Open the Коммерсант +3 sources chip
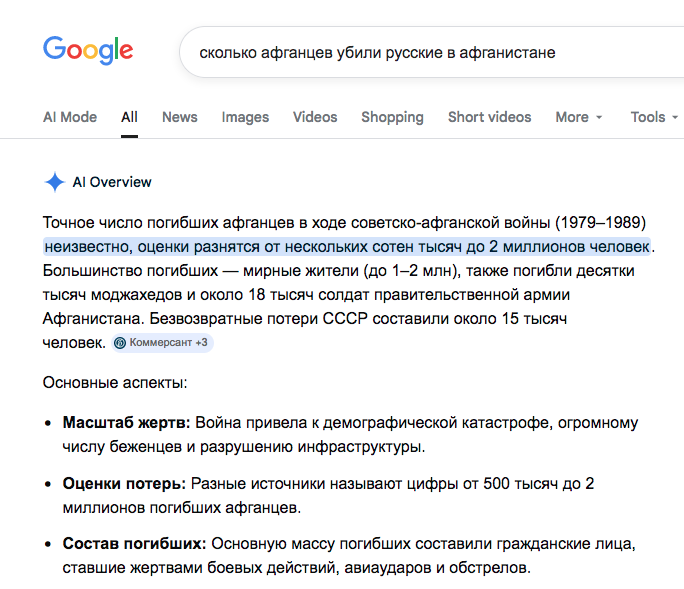The width and height of the screenshot is (684, 589). coord(162,343)
